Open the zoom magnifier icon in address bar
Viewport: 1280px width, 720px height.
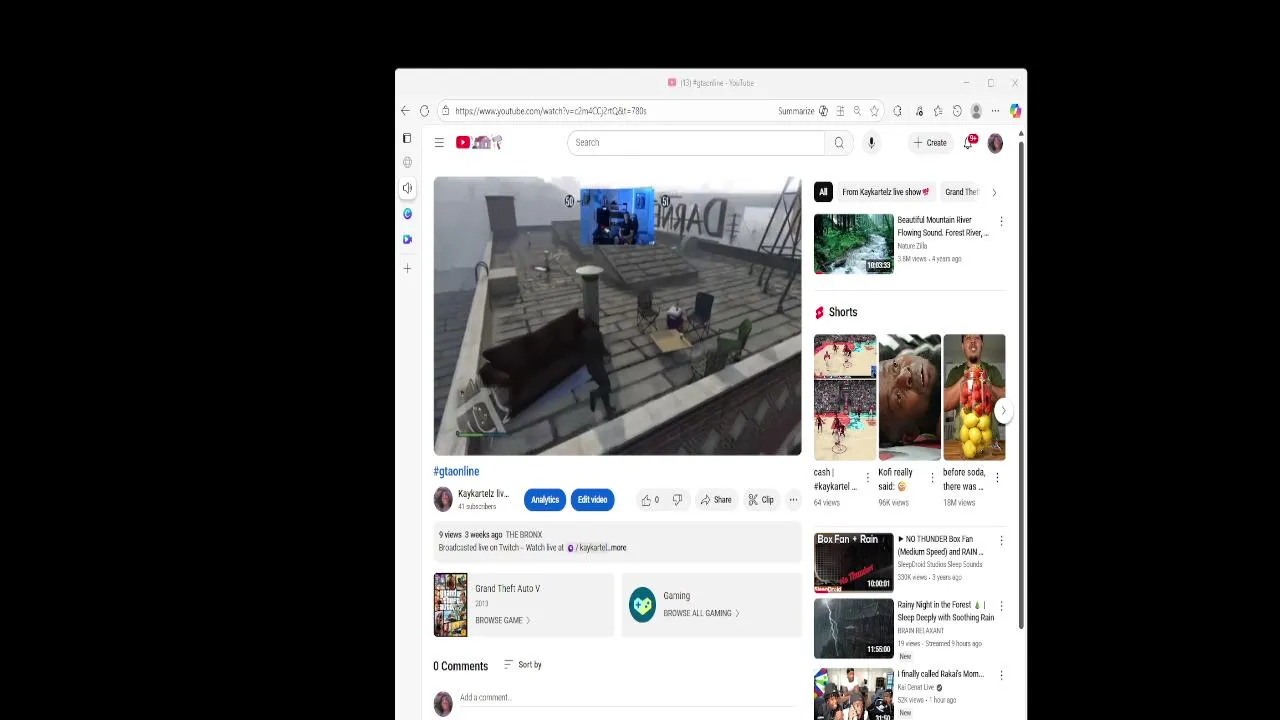pos(857,111)
